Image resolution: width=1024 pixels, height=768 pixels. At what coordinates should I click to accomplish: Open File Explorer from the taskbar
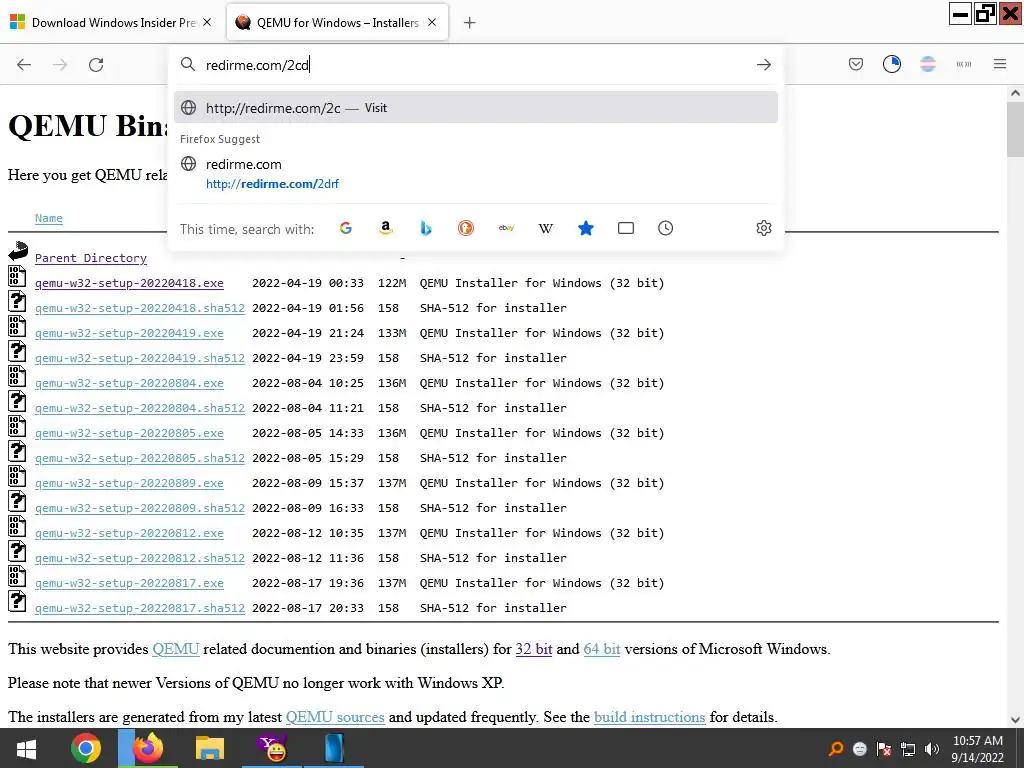pyautogui.click(x=210, y=748)
